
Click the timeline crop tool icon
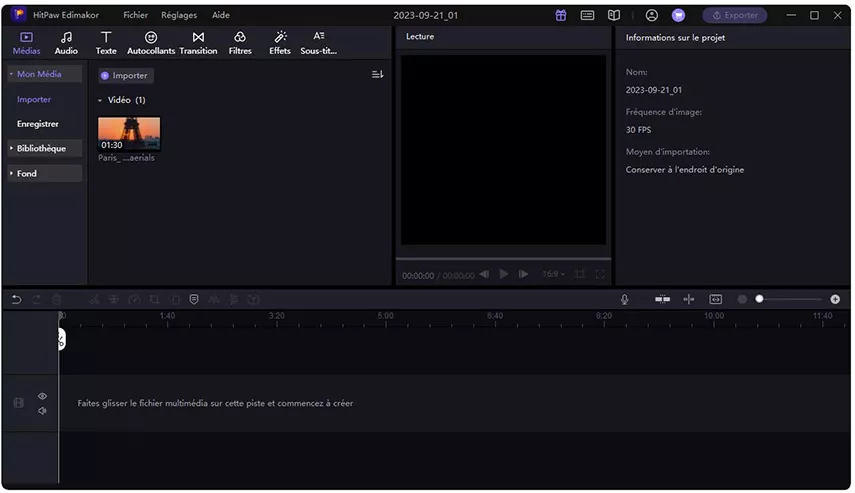(154, 299)
